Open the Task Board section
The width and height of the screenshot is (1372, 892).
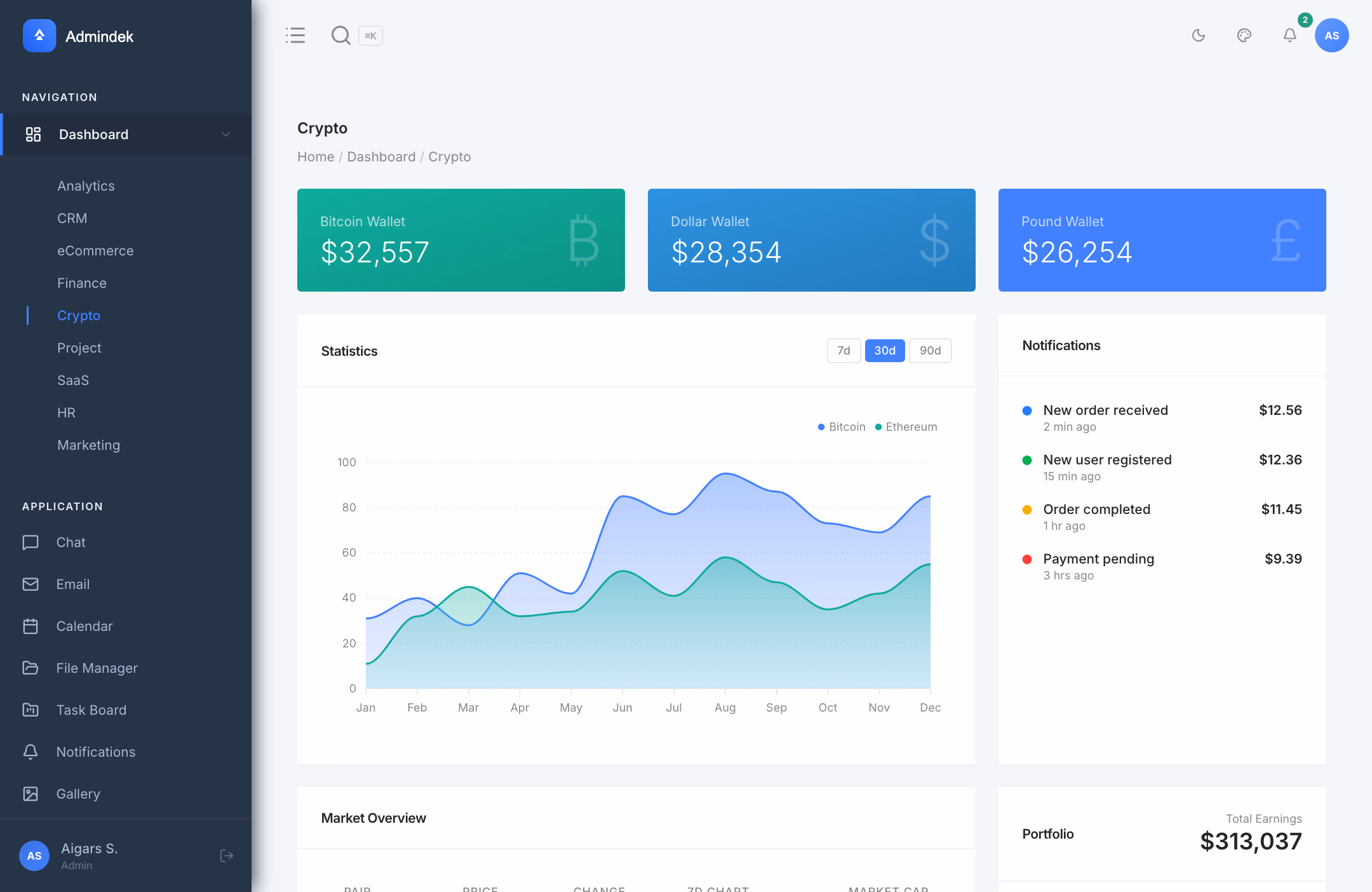coord(91,710)
